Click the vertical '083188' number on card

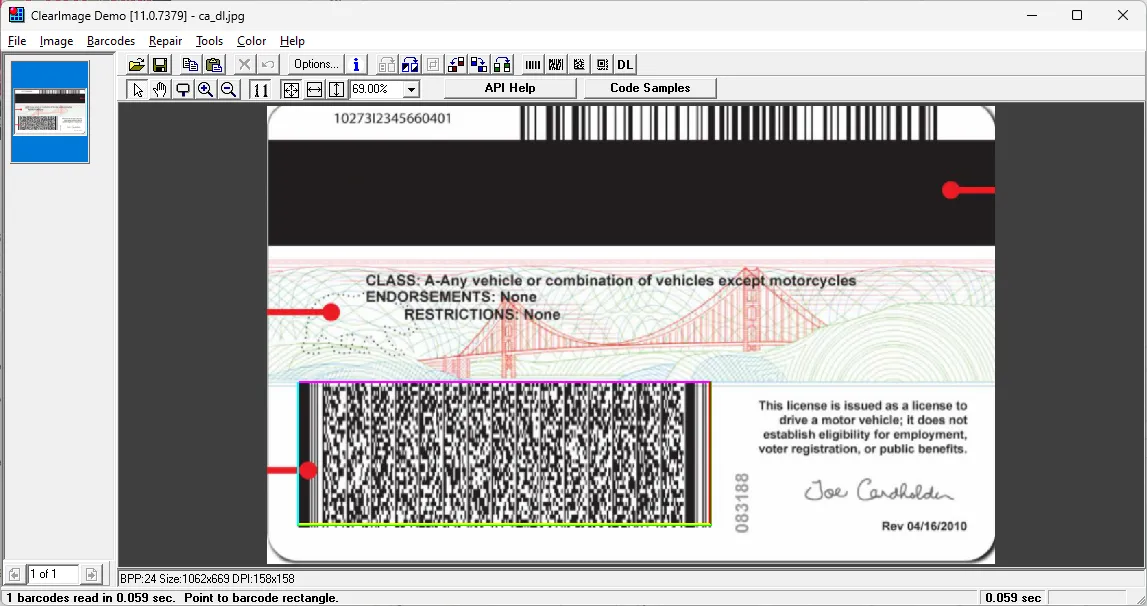[742, 503]
